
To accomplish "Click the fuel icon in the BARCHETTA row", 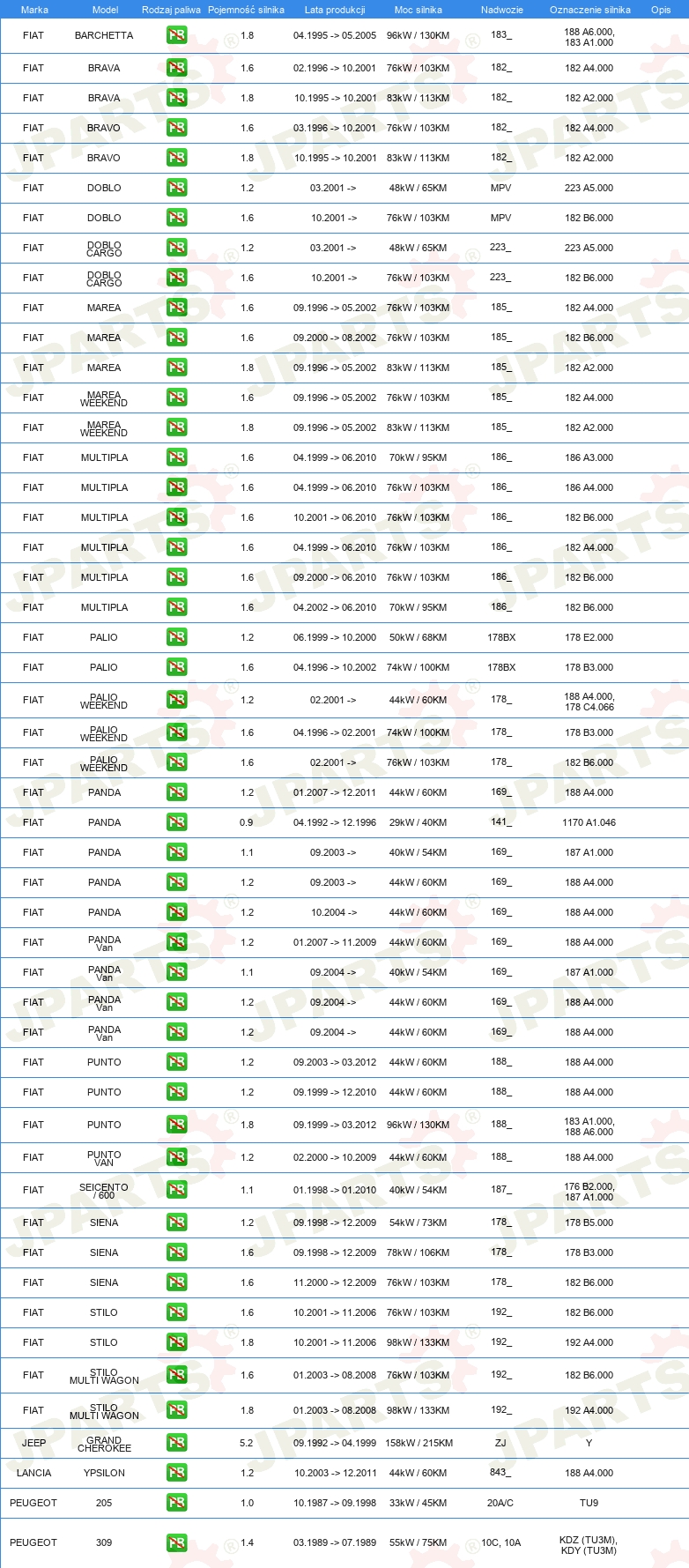I will 176,35.
